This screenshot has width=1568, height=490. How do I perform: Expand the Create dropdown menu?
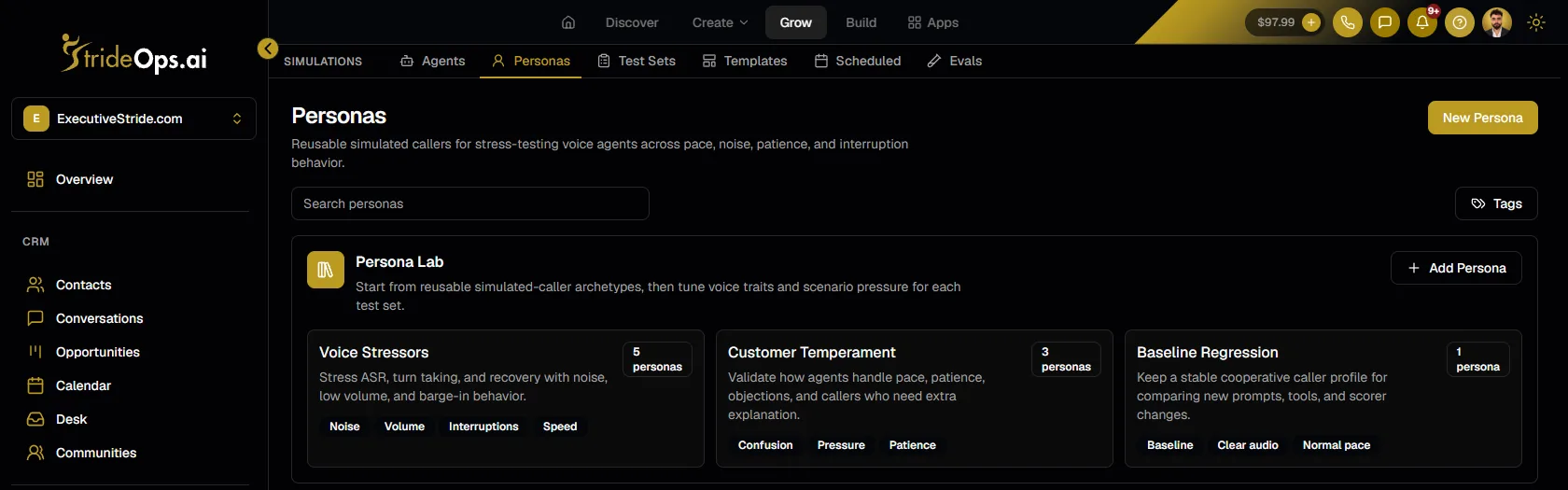[720, 22]
